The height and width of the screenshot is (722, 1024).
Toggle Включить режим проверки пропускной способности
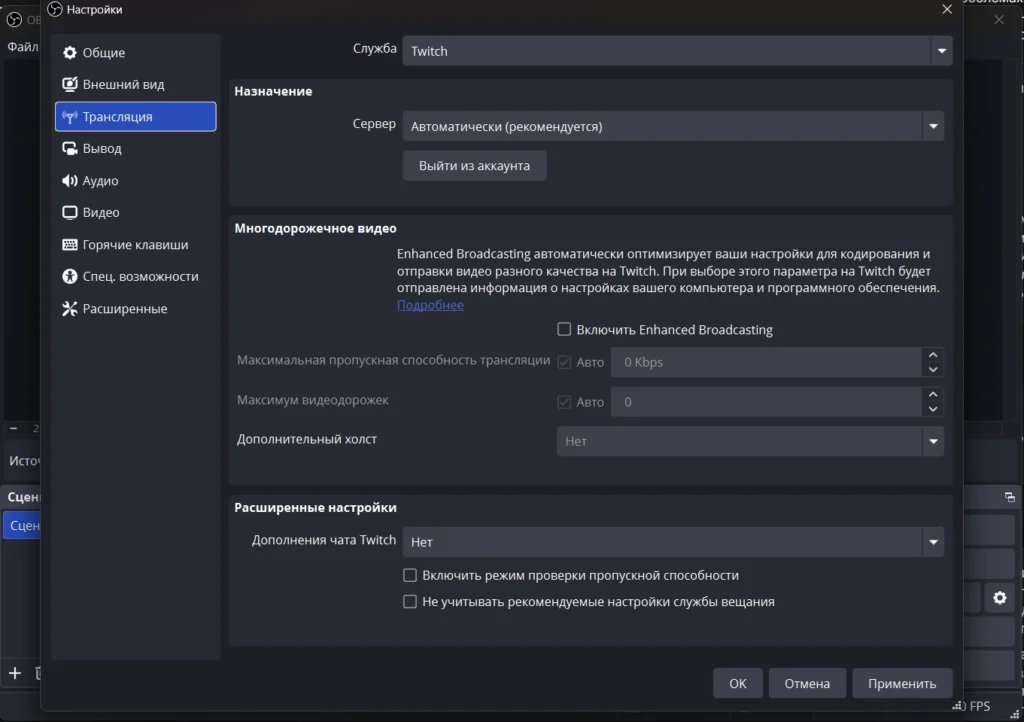[x=410, y=575]
